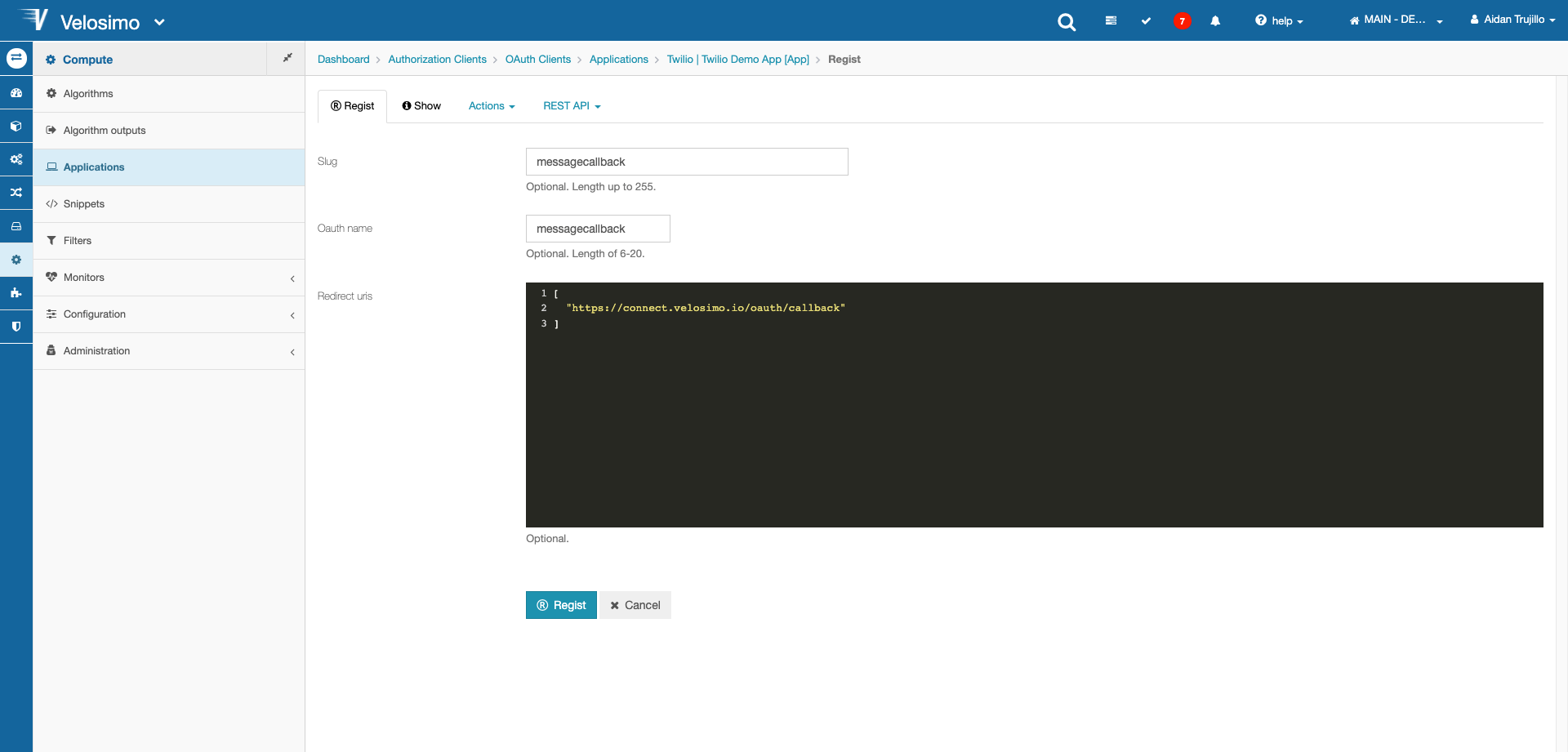
Task: Select the highlighted Compute gear sidebar icon
Action: (x=16, y=260)
